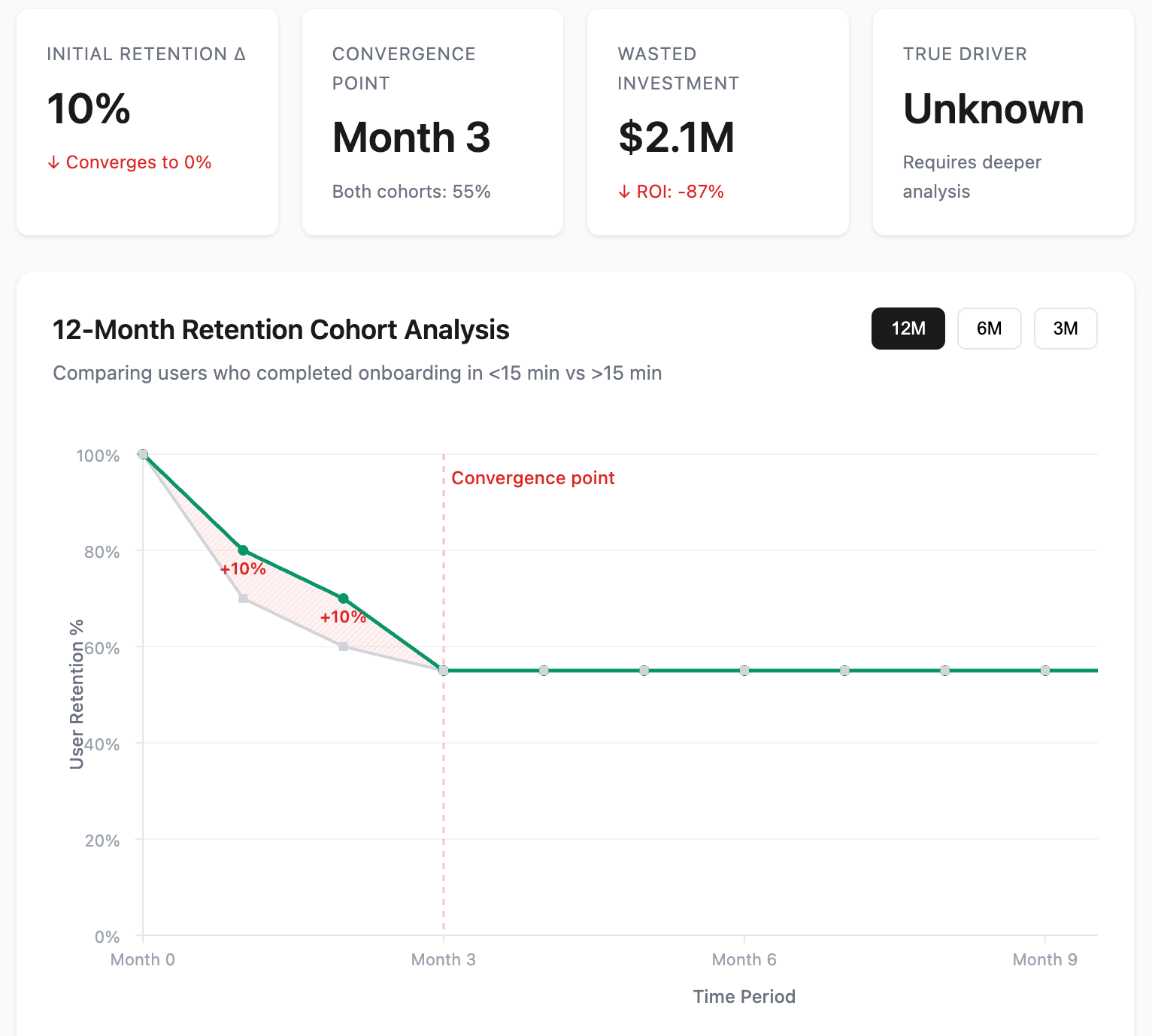Click the 'Convergence point' chart annotation
Viewport: 1152px width, 1036px height.
533,478
